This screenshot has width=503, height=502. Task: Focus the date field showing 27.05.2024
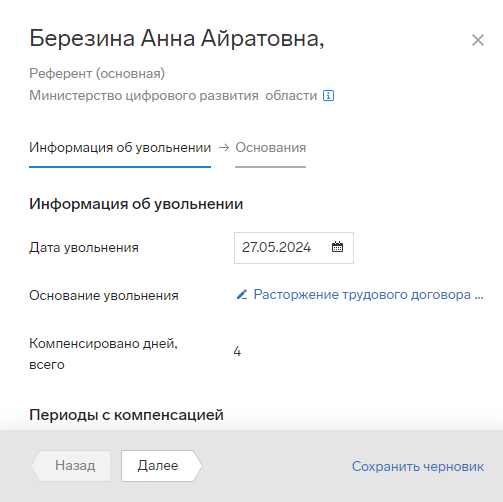[x=294, y=248]
